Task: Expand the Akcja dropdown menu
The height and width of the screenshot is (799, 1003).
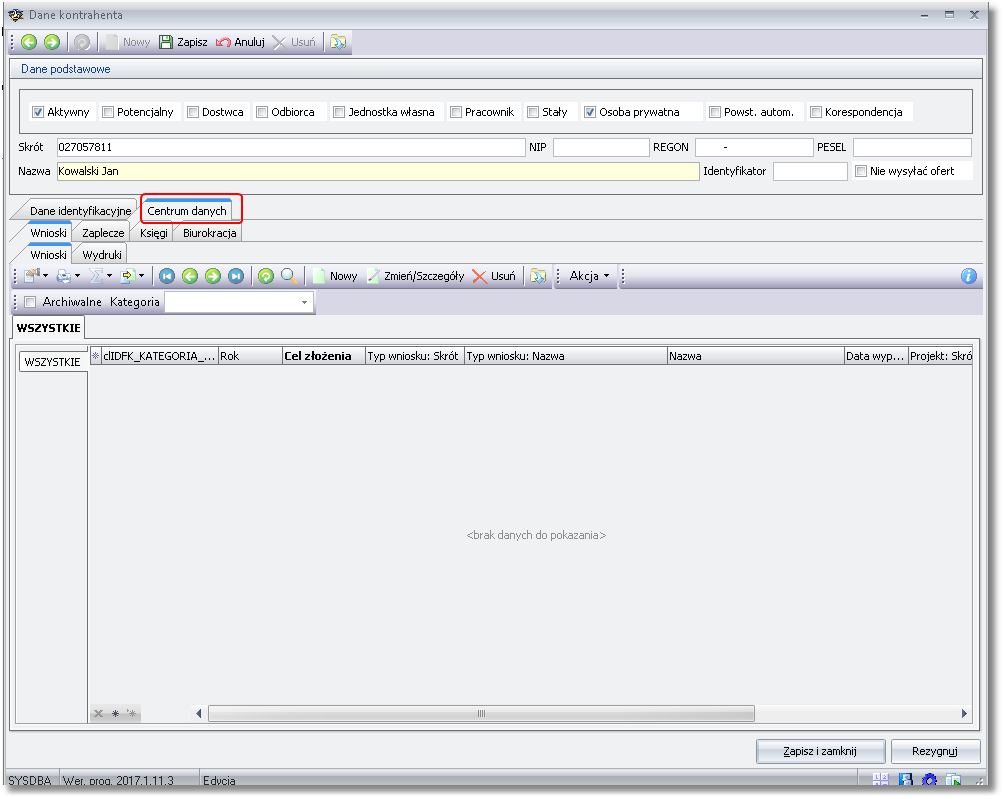Action: [588, 276]
